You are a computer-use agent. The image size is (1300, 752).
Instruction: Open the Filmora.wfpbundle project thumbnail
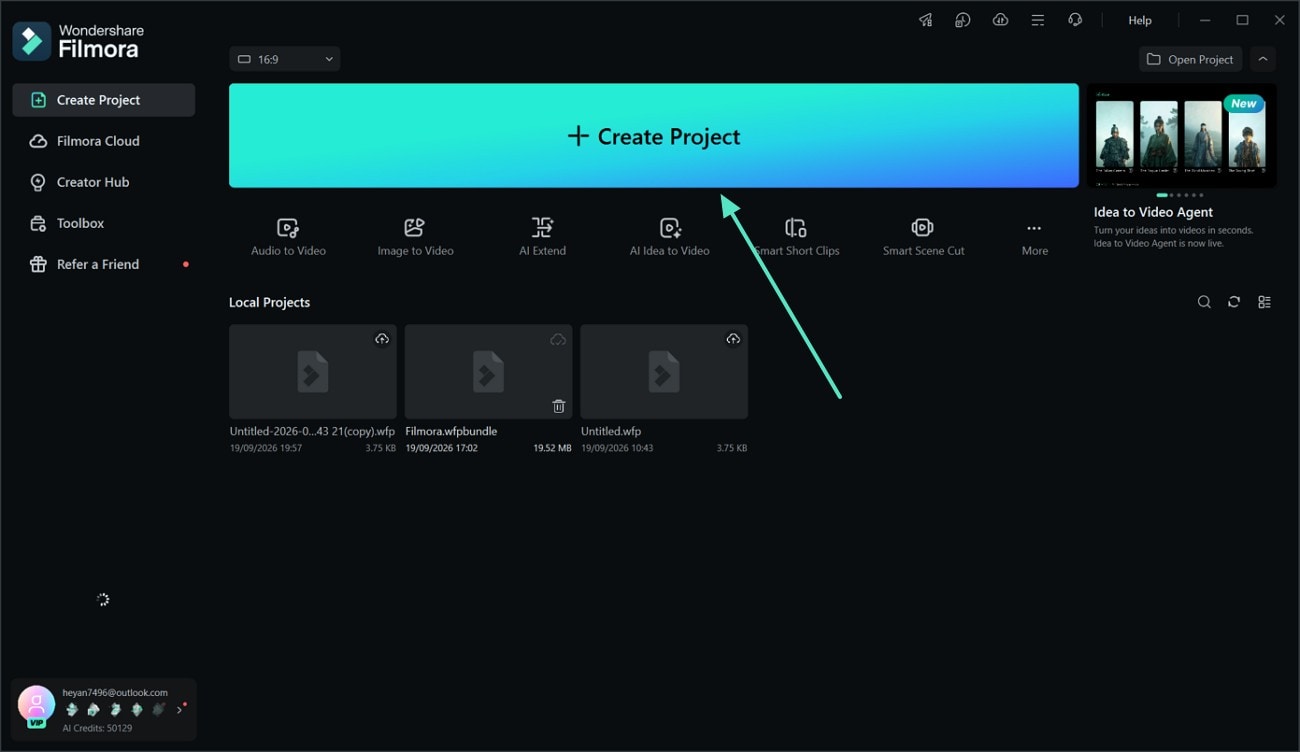coord(488,371)
